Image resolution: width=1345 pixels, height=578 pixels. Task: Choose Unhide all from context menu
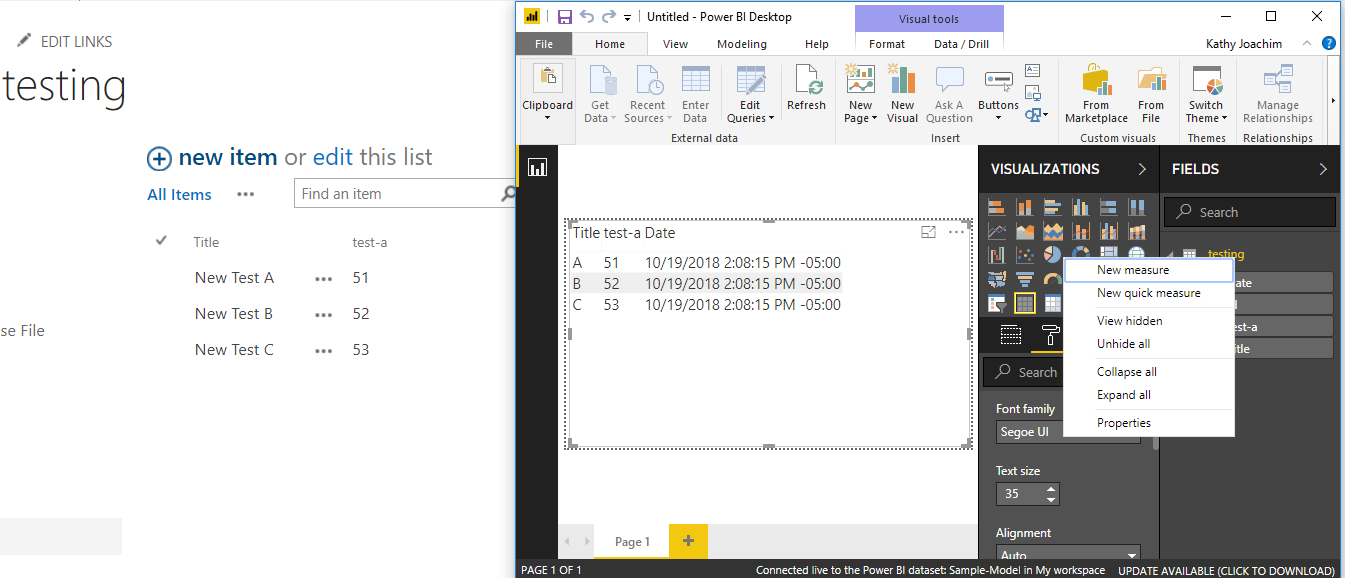click(1149, 344)
